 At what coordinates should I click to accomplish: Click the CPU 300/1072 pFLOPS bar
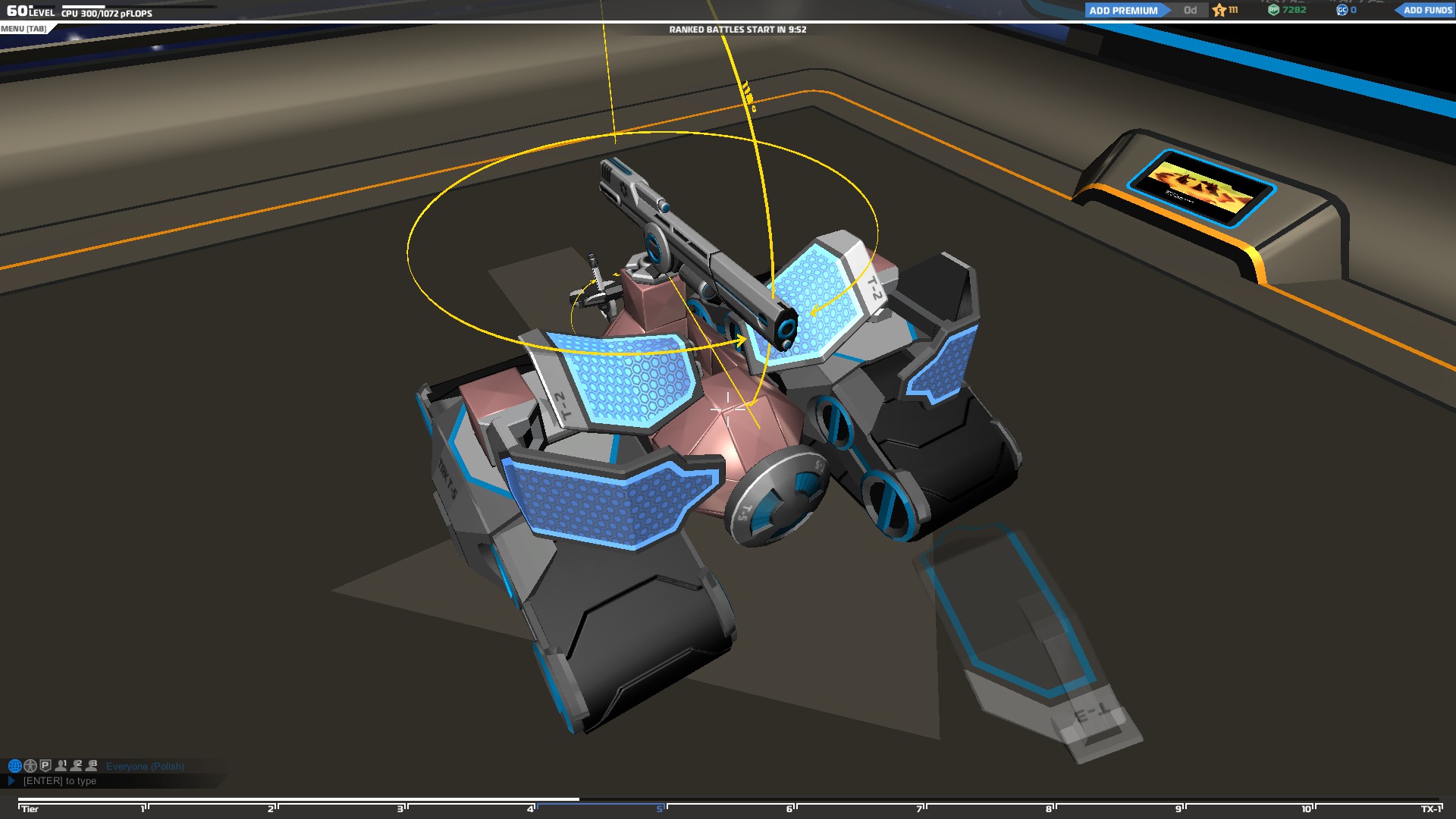tap(106, 13)
